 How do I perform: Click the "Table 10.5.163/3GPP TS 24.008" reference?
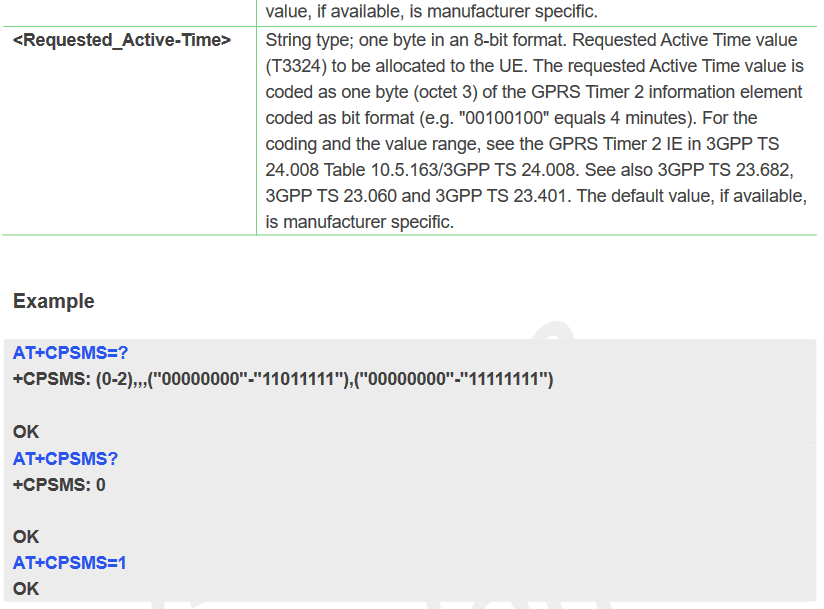(437, 170)
